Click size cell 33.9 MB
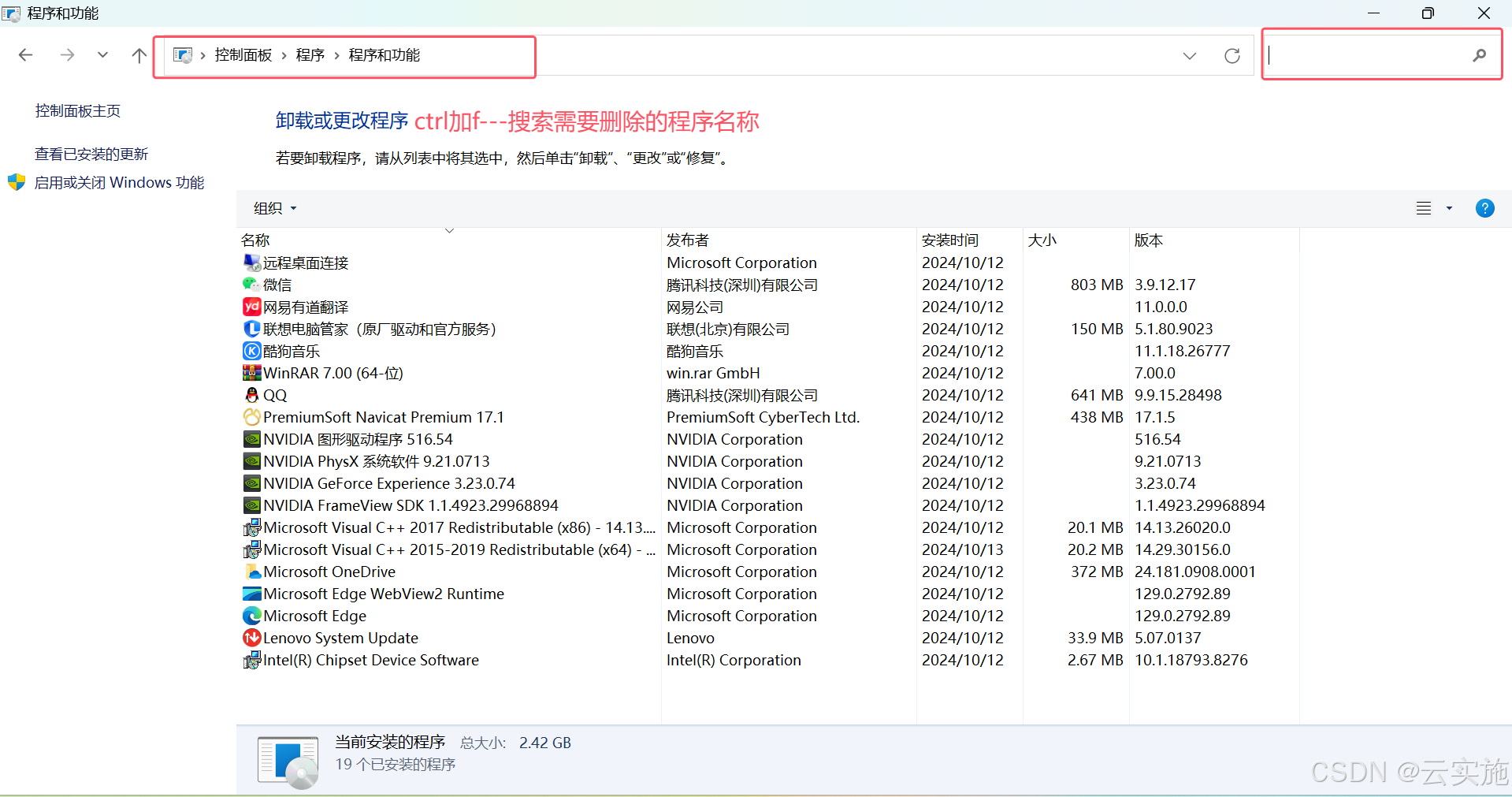 click(1095, 638)
